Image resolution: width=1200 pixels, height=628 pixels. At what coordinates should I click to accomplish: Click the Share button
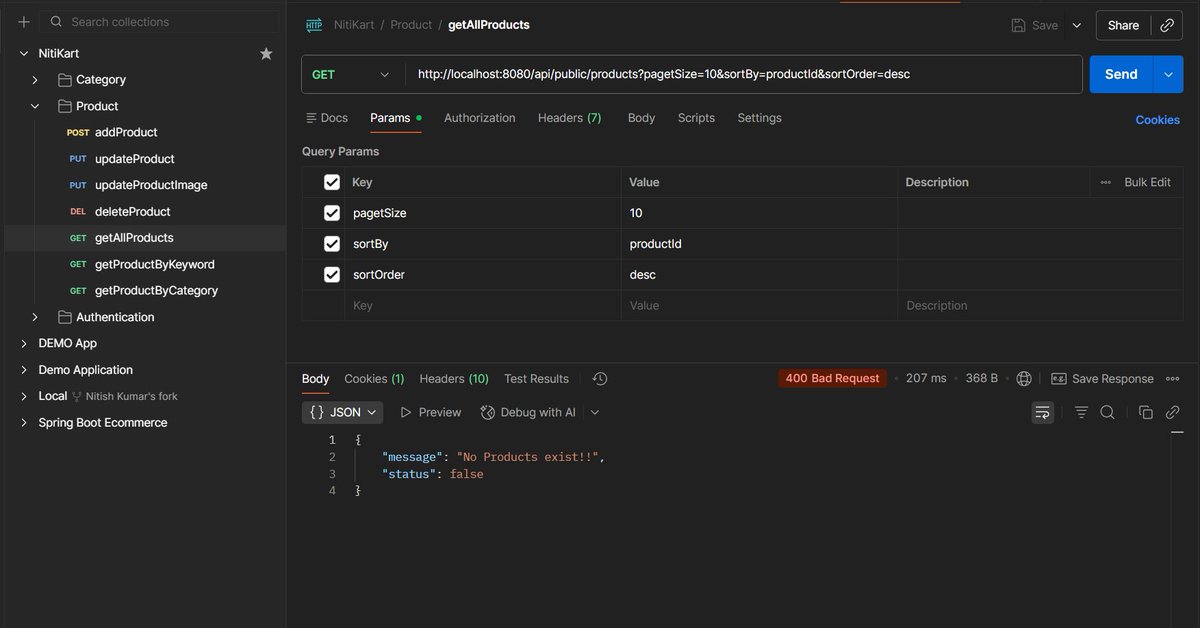(1124, 25)
